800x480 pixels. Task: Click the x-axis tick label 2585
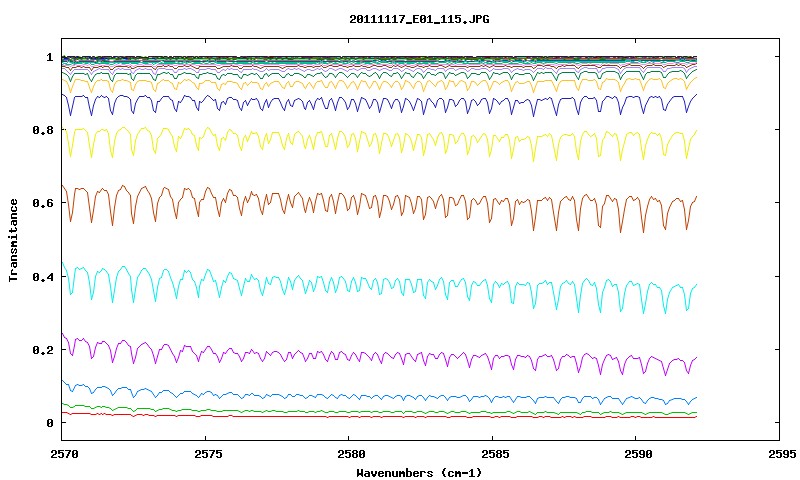495,454
